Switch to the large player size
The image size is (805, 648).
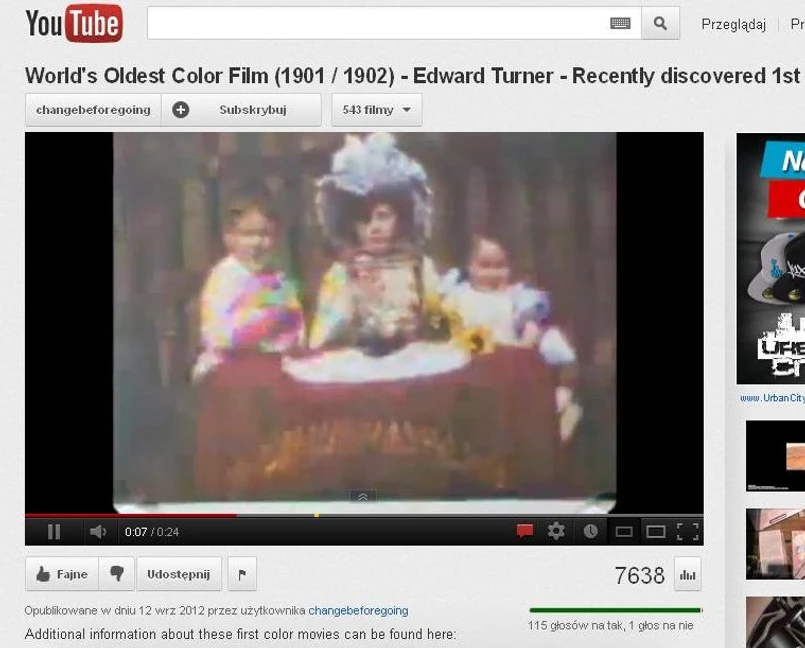pyautogui.click(x=656, y=531)
